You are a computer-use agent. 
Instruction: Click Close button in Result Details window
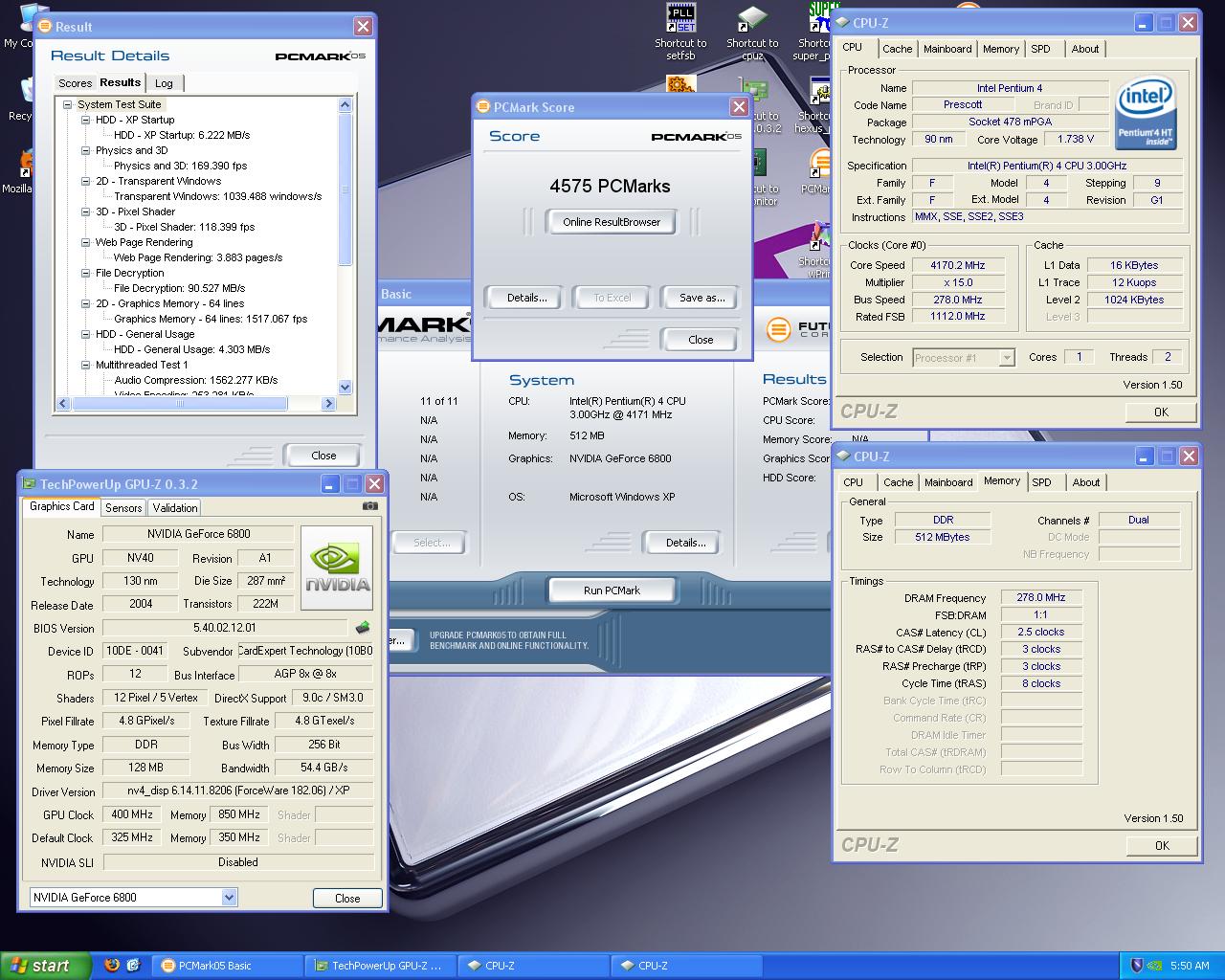[x=323, y=456]
